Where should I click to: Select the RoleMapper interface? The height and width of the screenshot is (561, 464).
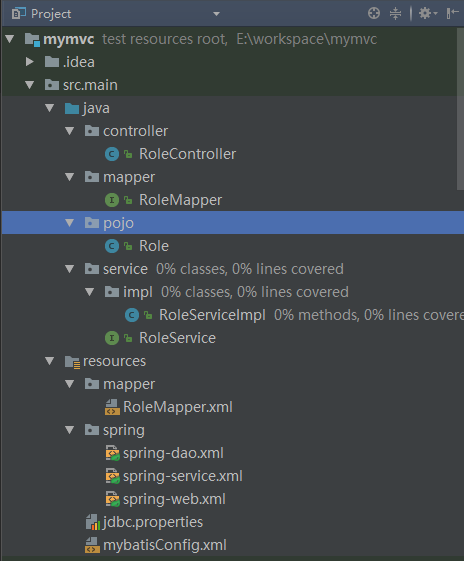[x=181, y=200]
